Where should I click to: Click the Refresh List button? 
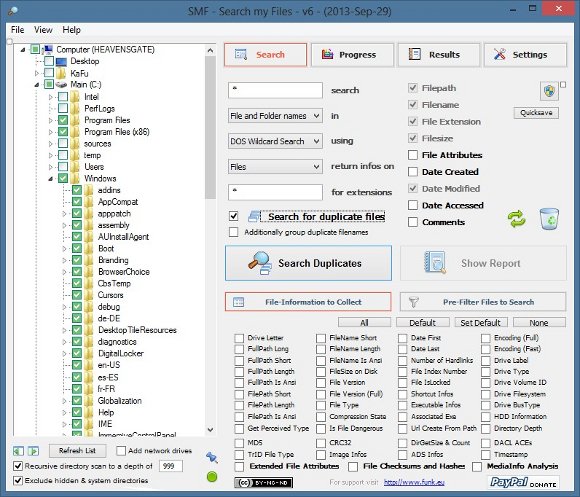(x=77, y=450)
